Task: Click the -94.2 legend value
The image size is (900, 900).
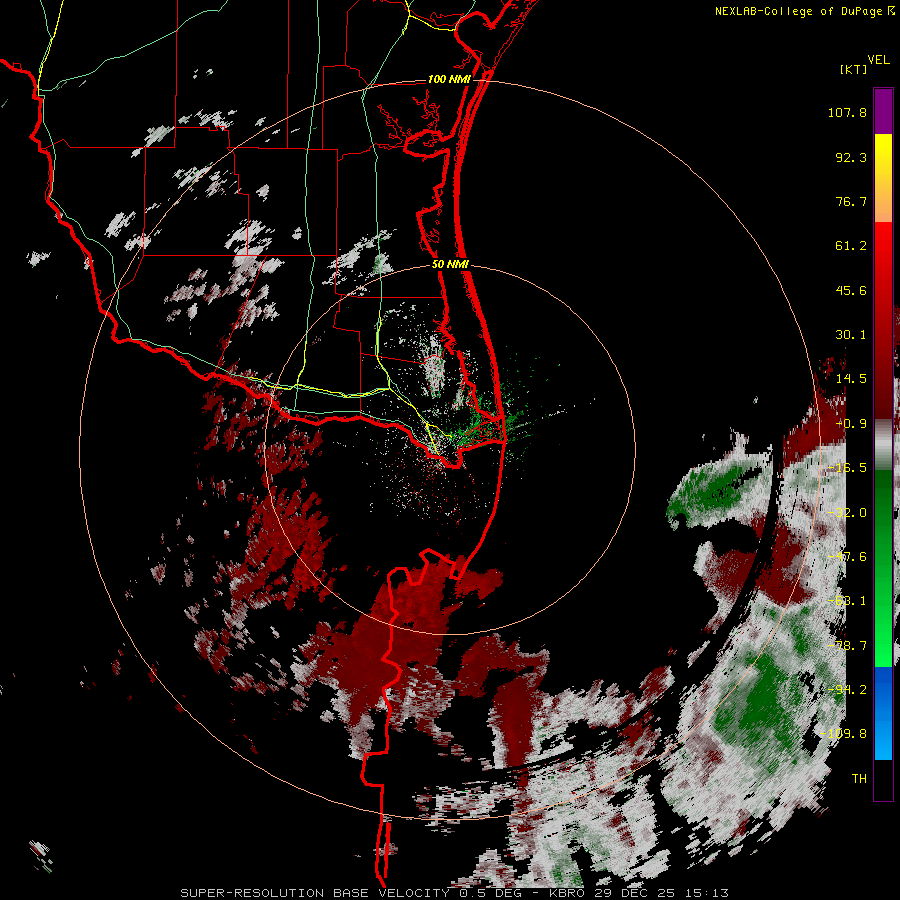Action: 847,690
